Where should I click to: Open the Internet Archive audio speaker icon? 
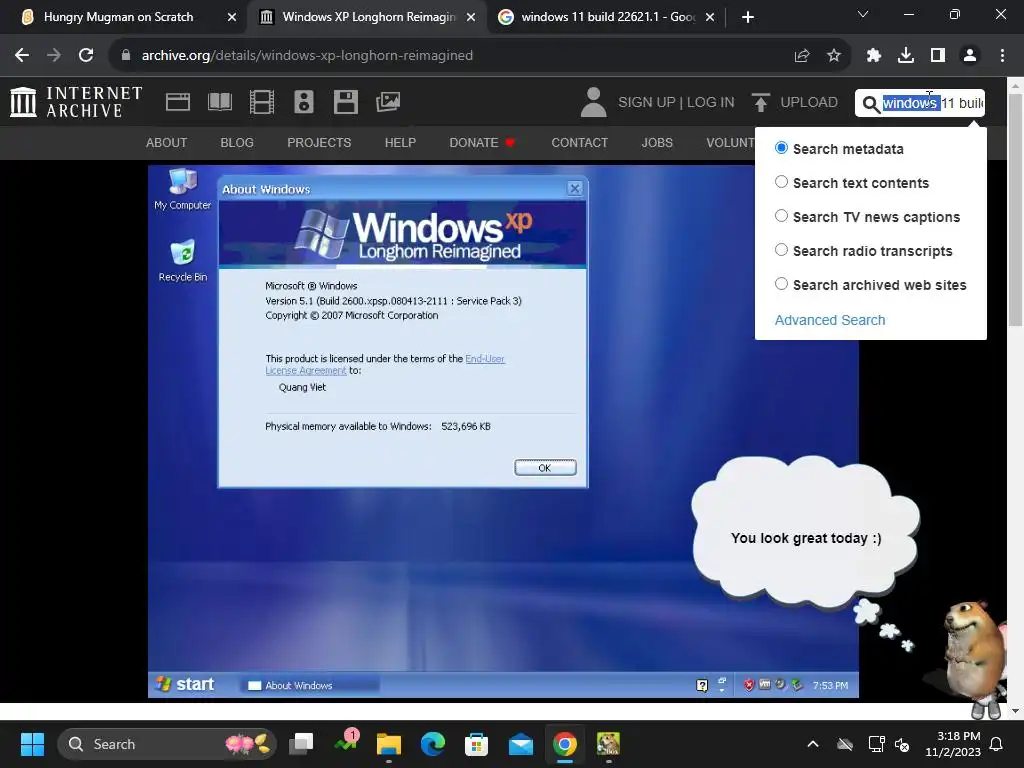pyautogui.click(x=304, y=102)
